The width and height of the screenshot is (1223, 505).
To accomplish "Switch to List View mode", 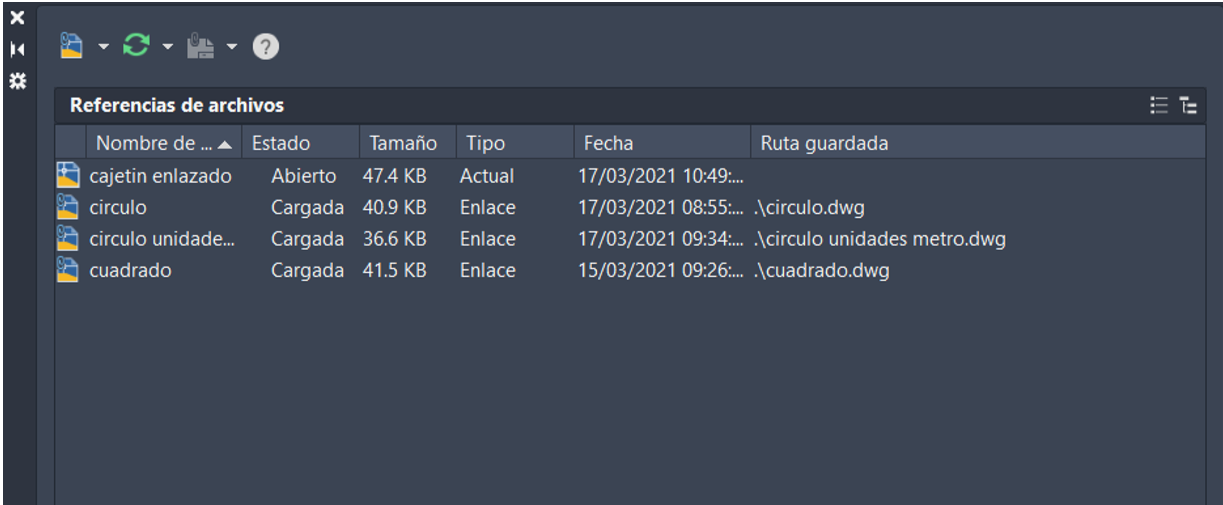I will [1159, 104].
